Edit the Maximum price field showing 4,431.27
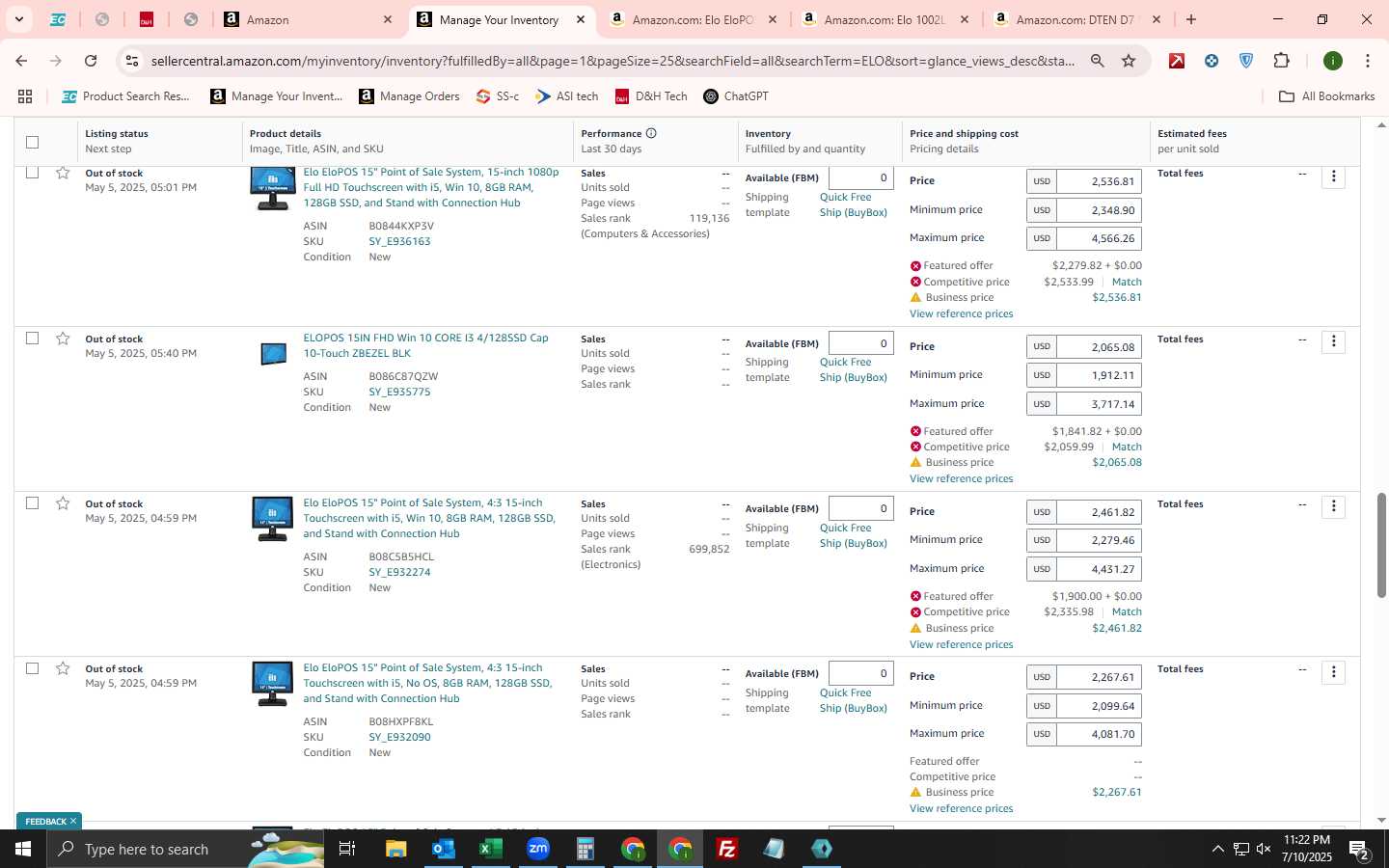Image resolution: width=1389 pixels, height=868 pixels. 1099,569
